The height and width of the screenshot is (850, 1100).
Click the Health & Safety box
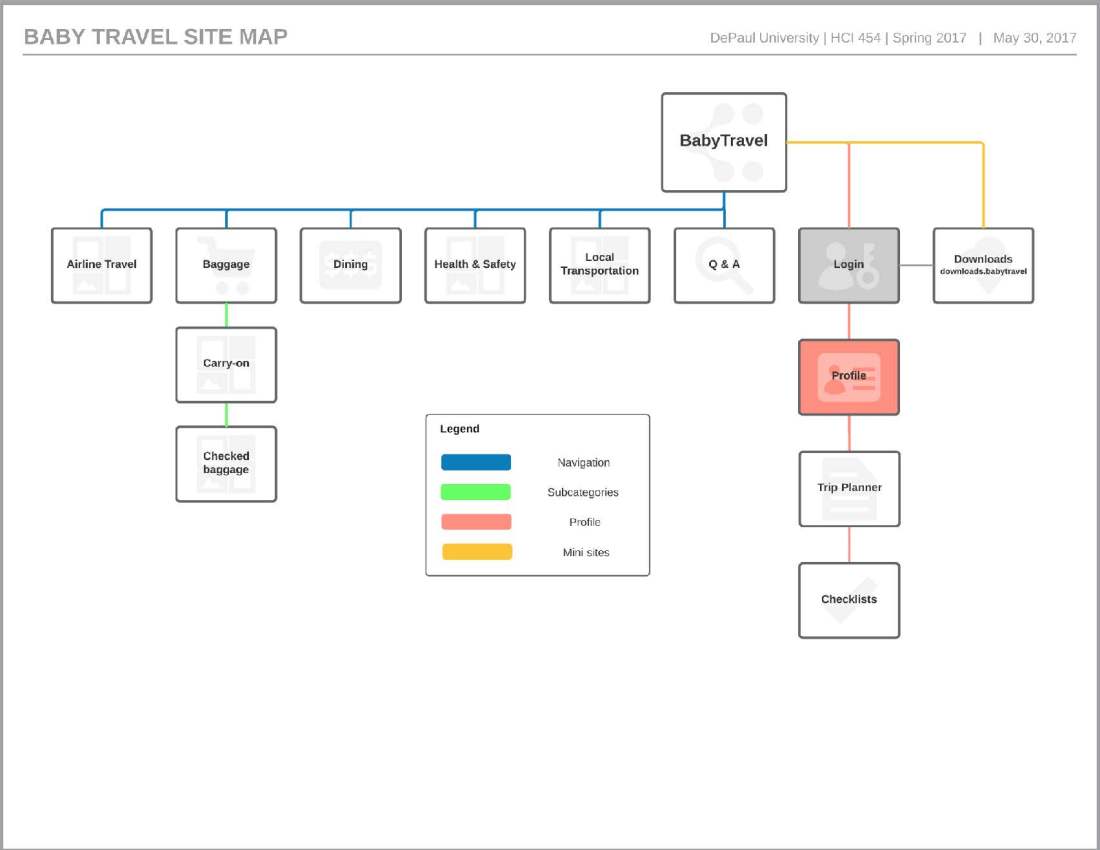[x=474, y=265]
